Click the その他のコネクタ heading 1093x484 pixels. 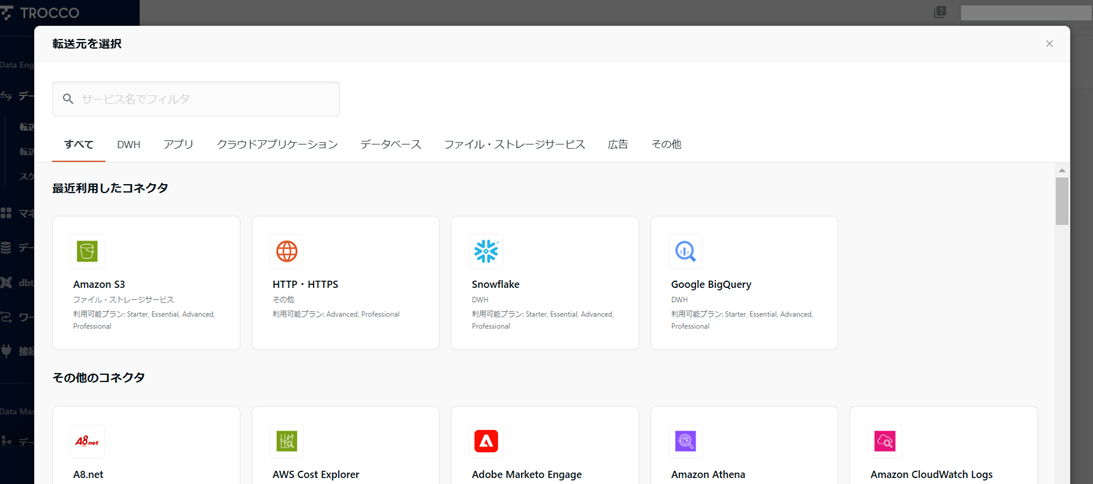[99, 377]
